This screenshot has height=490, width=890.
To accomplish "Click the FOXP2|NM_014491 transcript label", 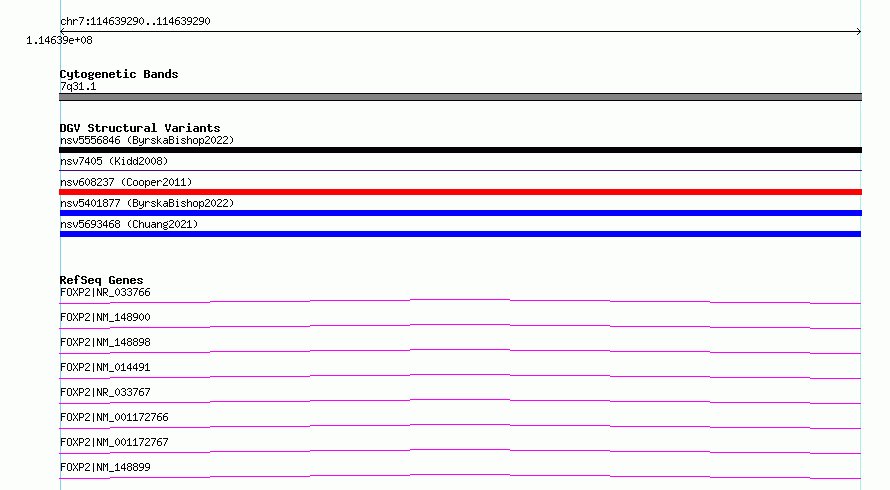I will (x=105, y=367).
